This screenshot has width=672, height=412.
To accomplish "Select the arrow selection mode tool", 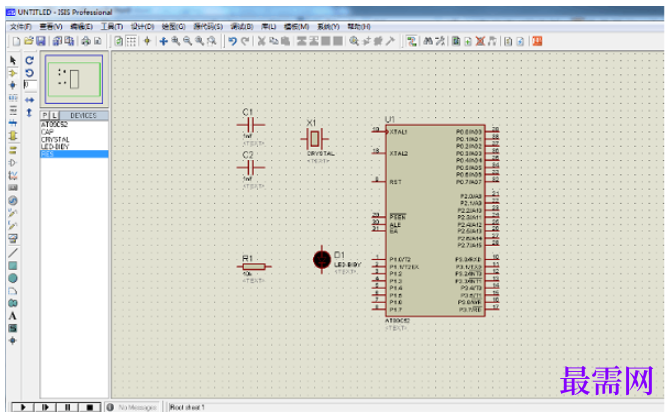I will [x=12, y=60].
